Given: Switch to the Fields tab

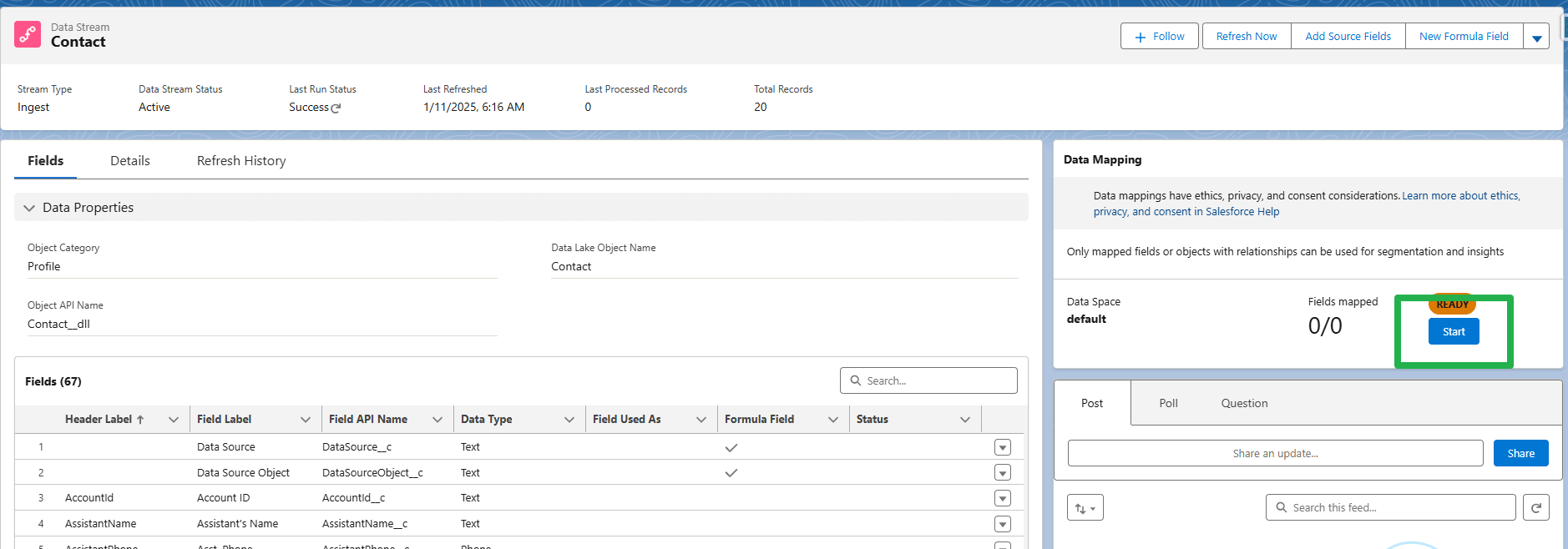Looking at the screenshot, I should (x=45, y=161).
